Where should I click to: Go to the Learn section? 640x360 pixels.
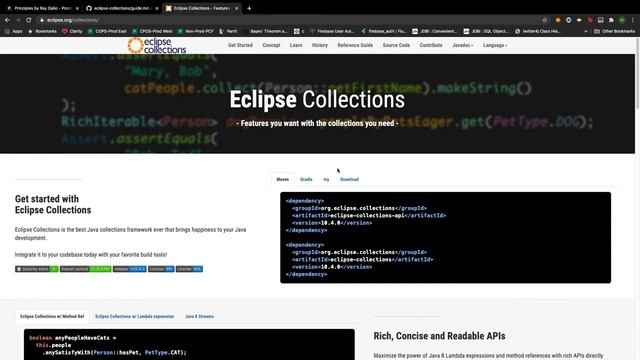(296, 45)
